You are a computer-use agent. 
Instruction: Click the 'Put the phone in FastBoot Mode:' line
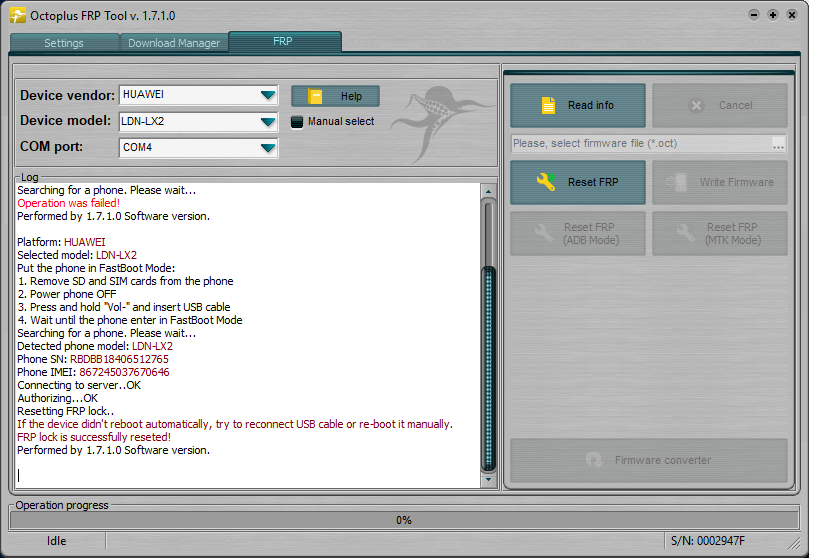(x=96, y=269)
